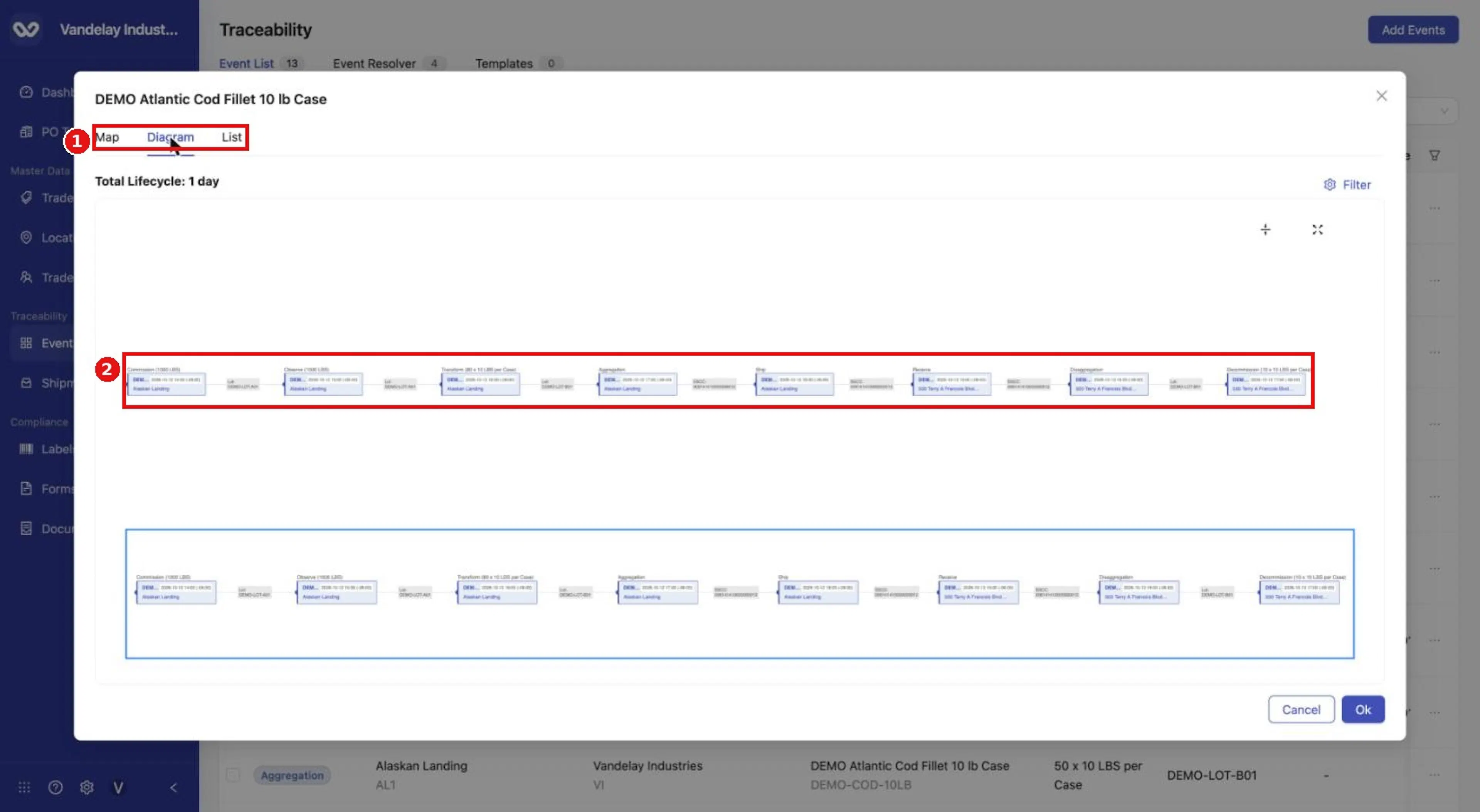Expand the dropdown behind the dialog's top right
The height and width of the screenshot is (812, 1480).
pos(1444,111)
